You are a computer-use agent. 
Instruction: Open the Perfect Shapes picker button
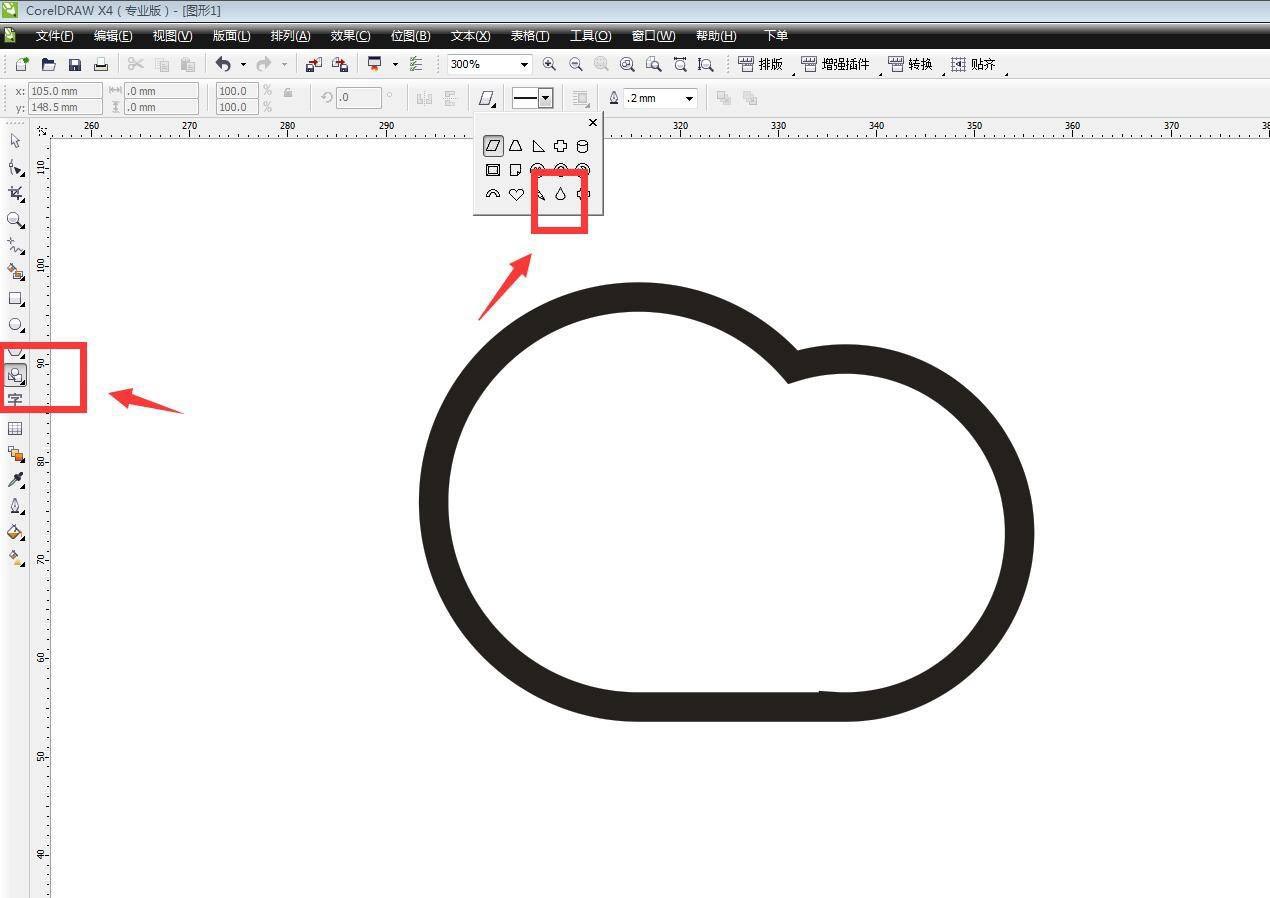[x=487, y=98]
